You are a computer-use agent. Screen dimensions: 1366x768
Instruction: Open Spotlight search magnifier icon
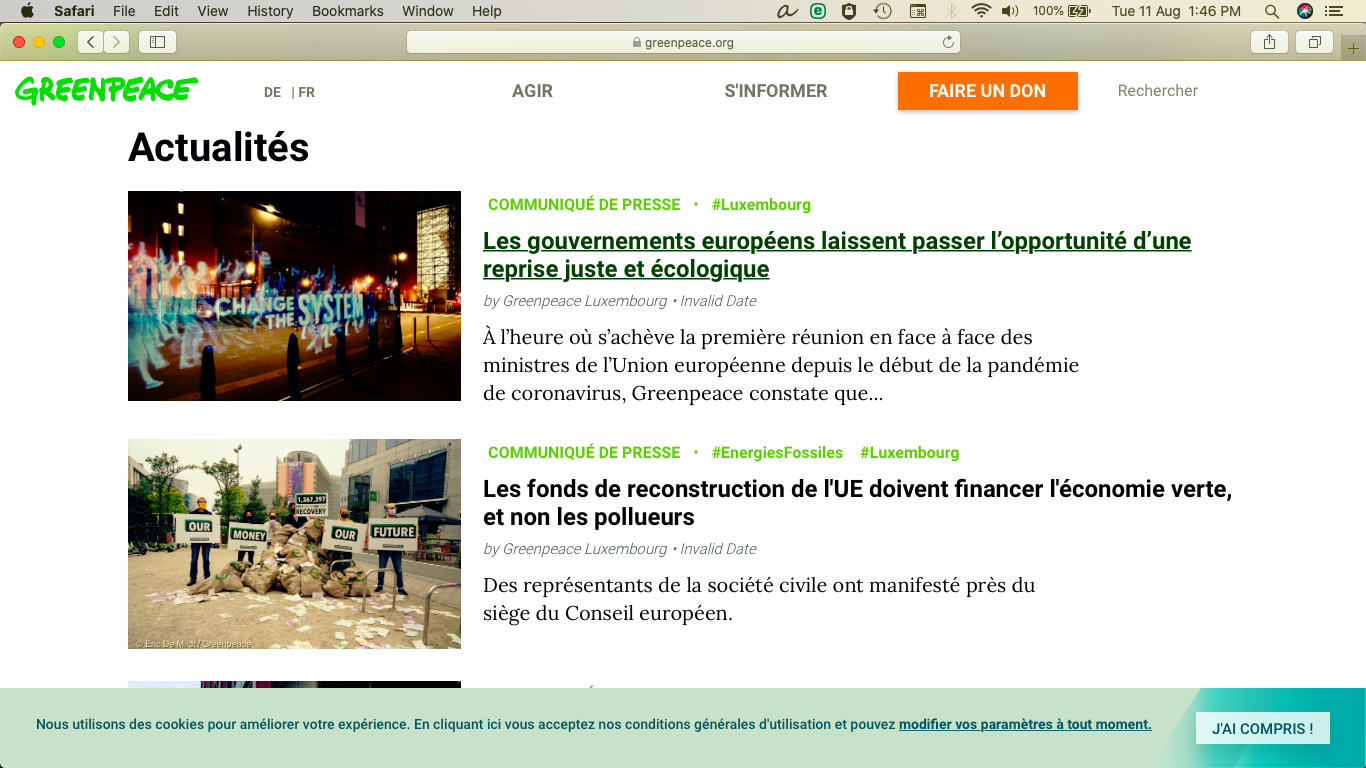(x=1272, y=11)
